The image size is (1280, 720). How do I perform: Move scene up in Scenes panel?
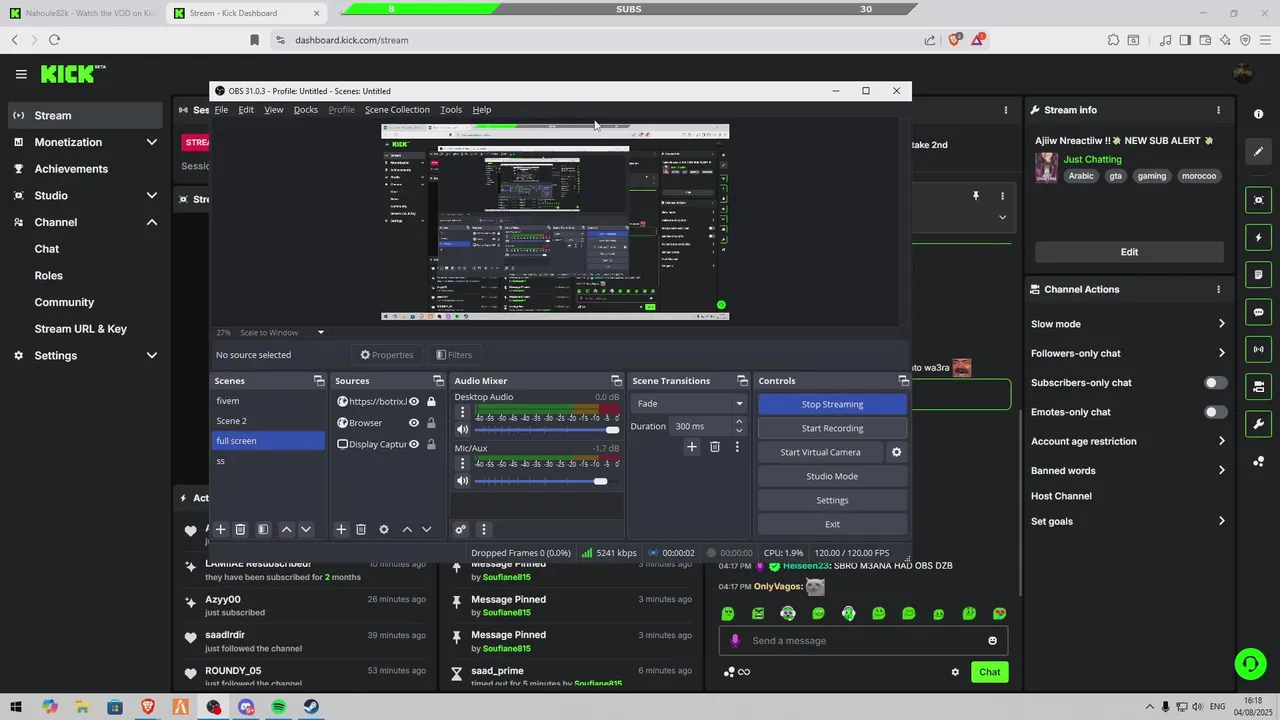[x=286, y=530]
